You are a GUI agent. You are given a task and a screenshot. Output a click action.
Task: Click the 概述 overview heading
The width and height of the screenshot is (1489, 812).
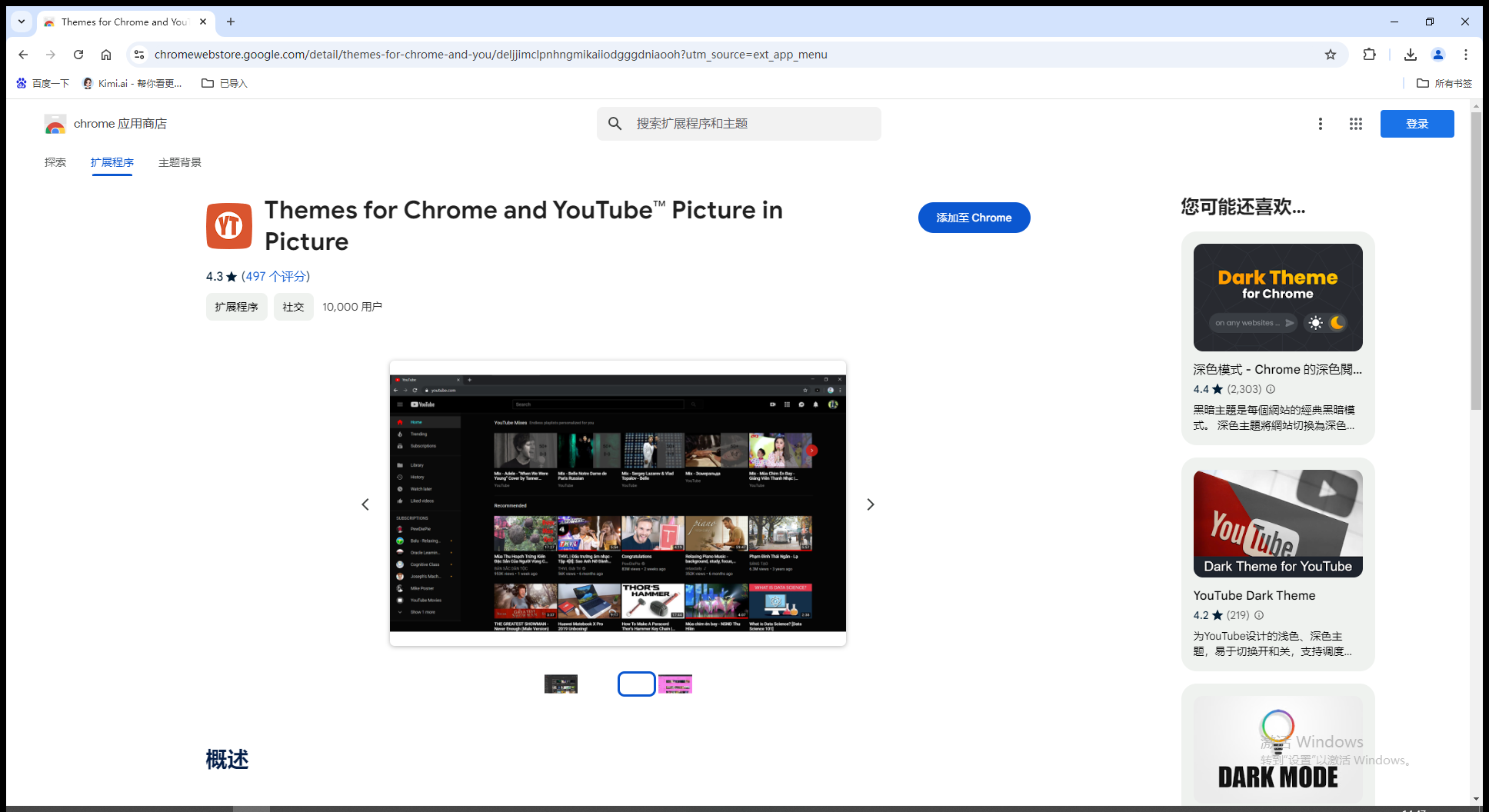click(x=227, y=760)
